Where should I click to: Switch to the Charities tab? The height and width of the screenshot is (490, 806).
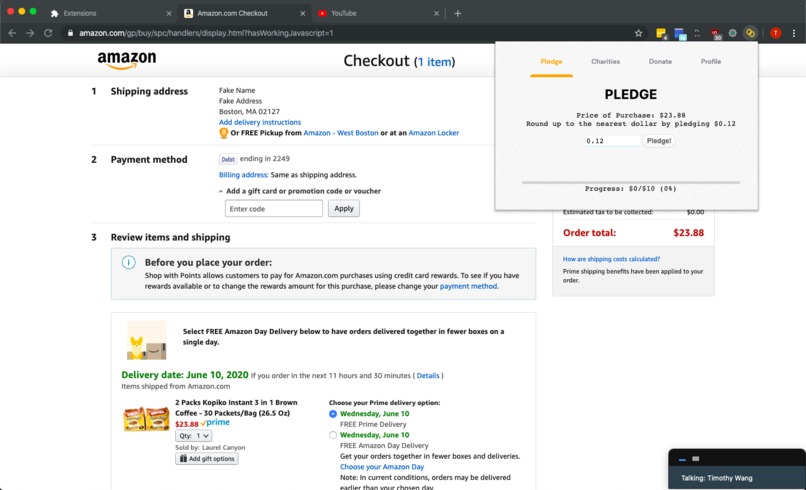pyautogui.click(x=606, y=61)
